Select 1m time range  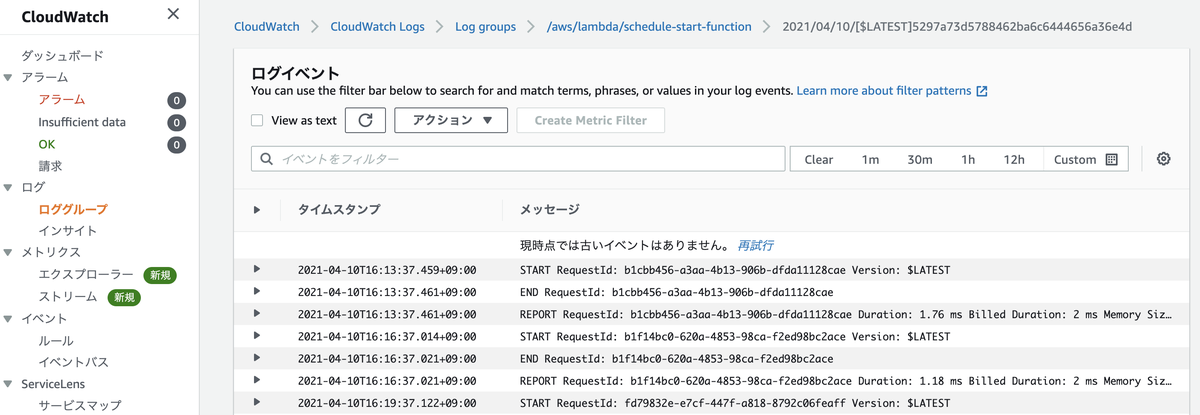coord(870,159)
